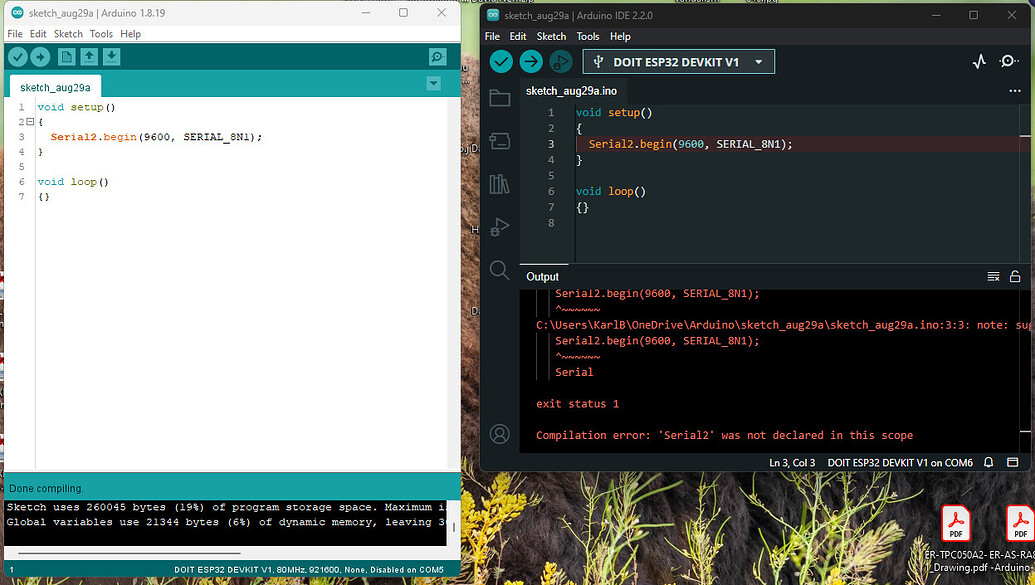The image size is (1035, 585).
Task: Open DOIT ESP32 DEVKIT V1 board selector
Action: pyautogui.click(x=679, y=62)
